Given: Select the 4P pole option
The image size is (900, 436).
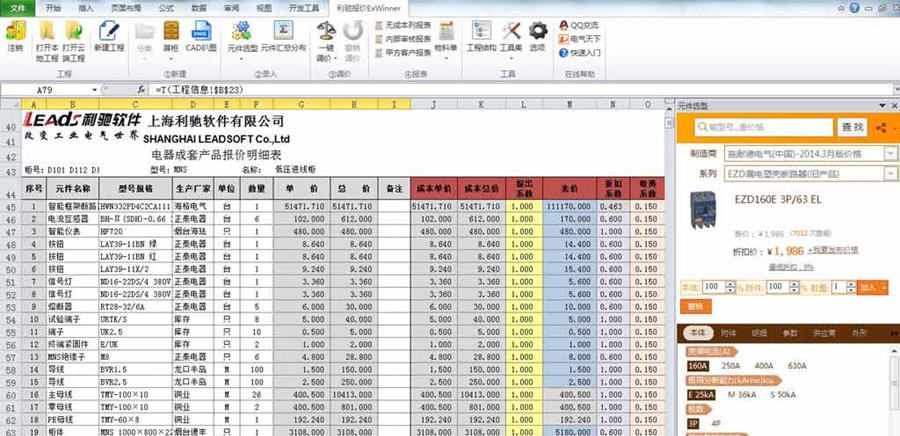Looking at the screenshot, I should pyautogui.click(x=715, y=424).
